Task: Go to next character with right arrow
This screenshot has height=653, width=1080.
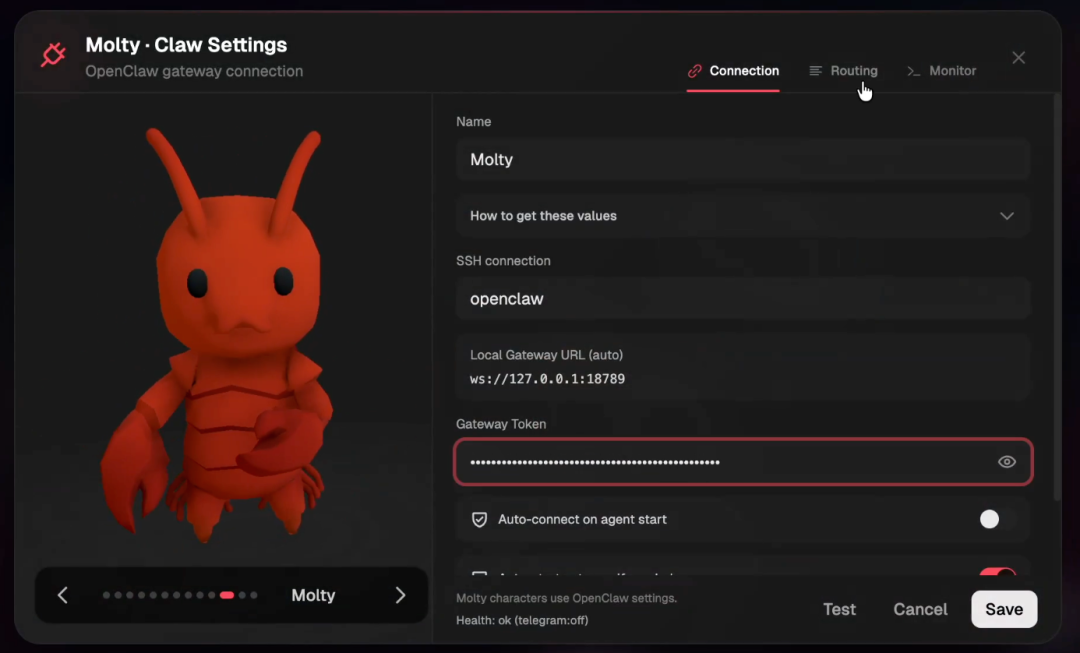Action: pos(400,596)
